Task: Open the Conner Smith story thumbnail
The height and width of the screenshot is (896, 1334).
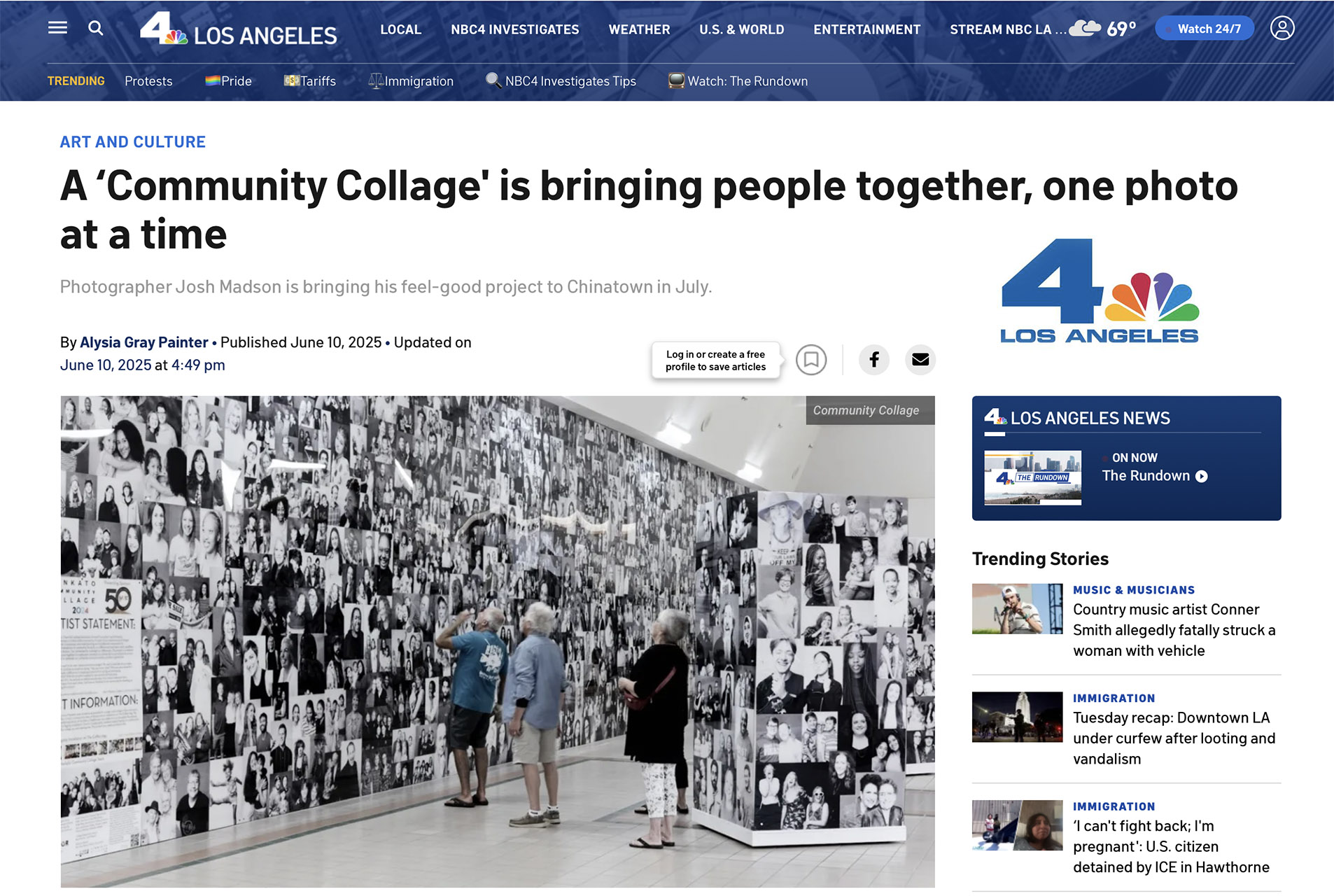Action: [1017, 609]
